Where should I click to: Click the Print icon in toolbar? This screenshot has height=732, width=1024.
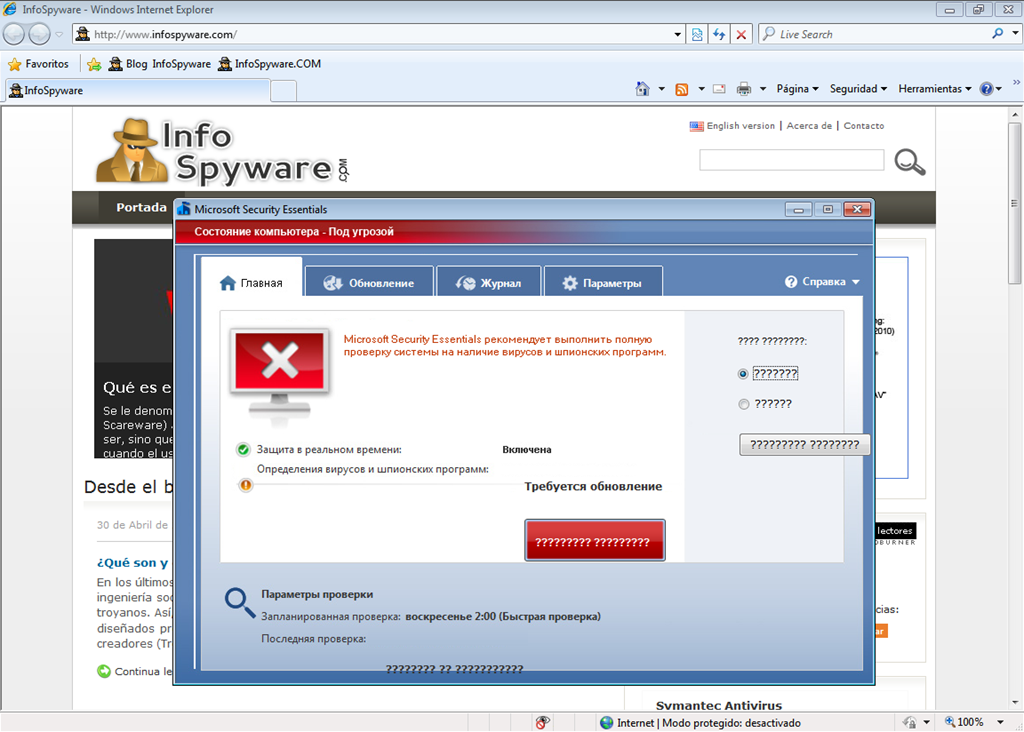[744, 89]
